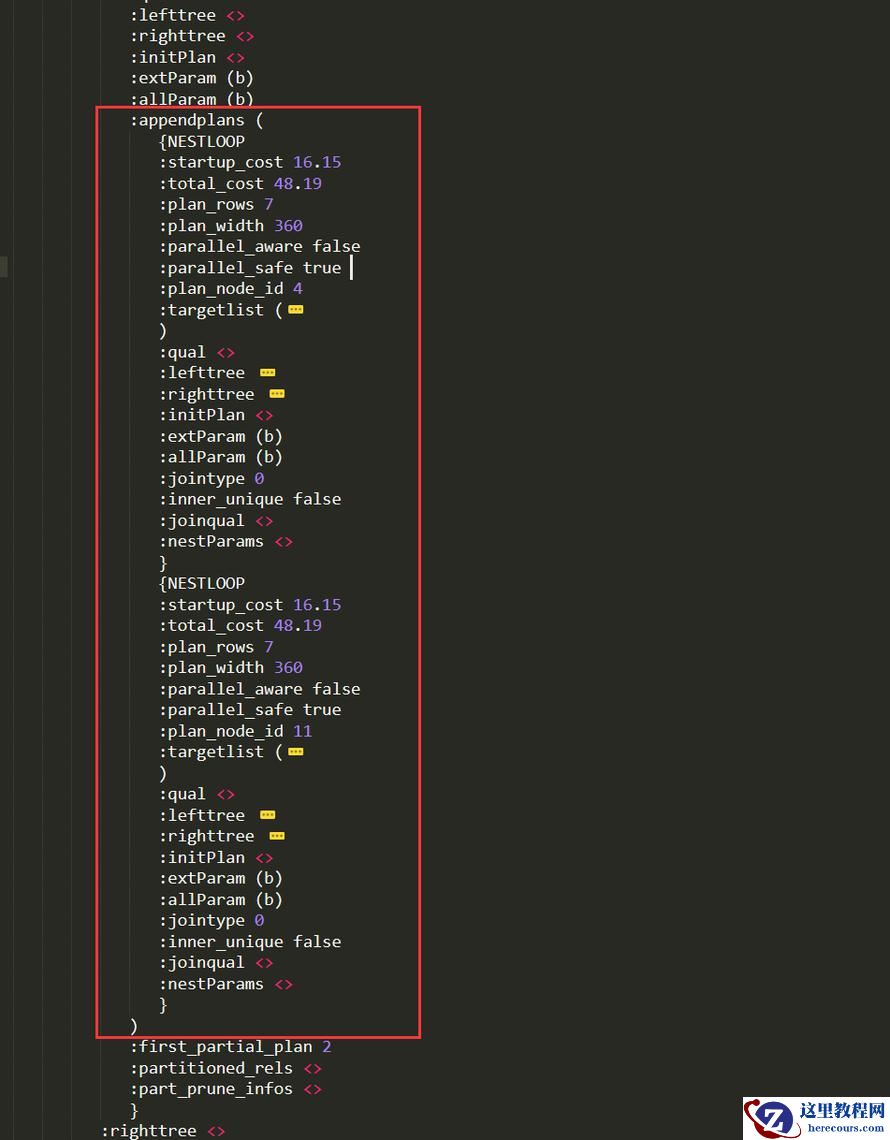
Task: Click the left gutter marker near parallel_safe
Action: point(4,267)
